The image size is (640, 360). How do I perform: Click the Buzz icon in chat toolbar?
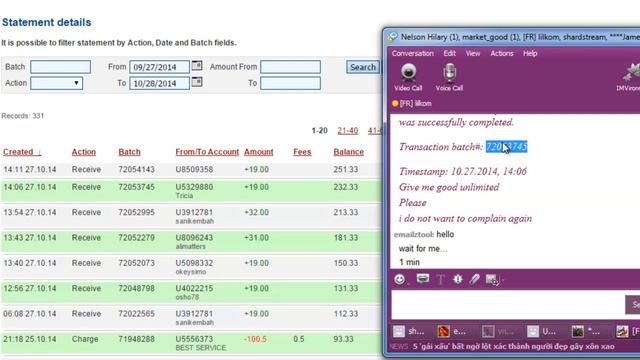[x=458, y=279]
